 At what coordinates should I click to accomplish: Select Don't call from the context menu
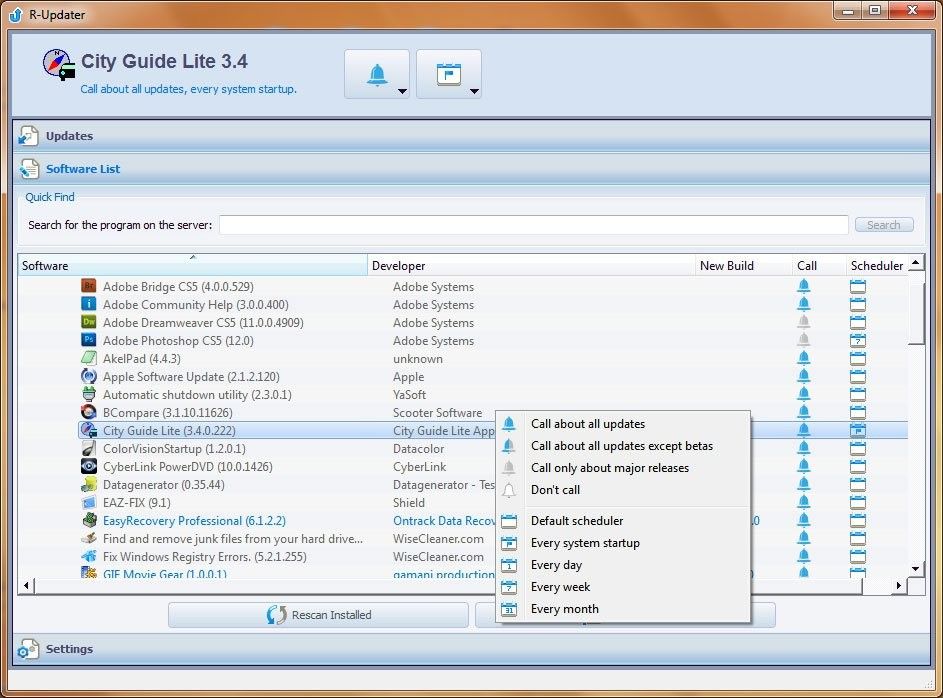click(x=555, y=490)
